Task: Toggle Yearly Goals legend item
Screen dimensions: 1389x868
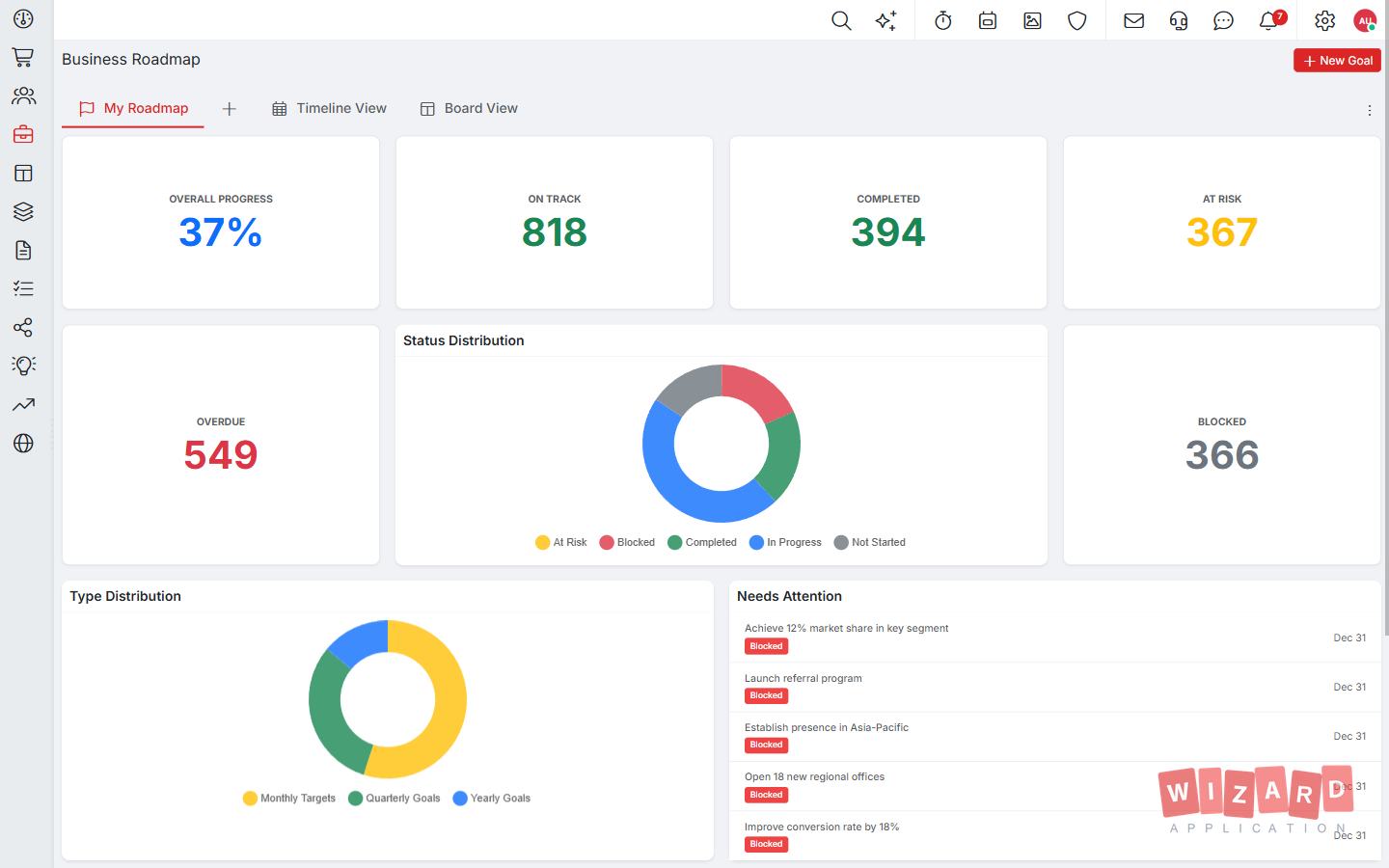Action: click(492, 798)
